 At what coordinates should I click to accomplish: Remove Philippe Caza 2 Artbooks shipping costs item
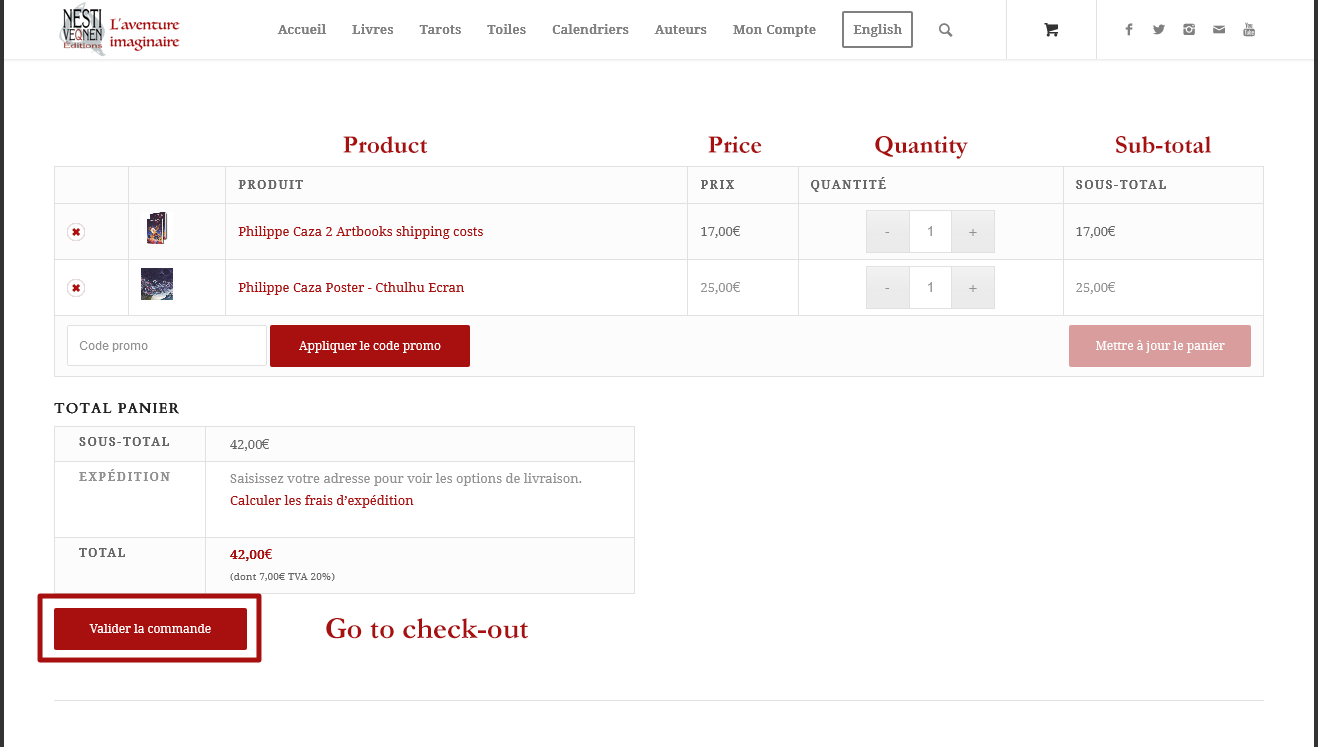pos(75,232)
